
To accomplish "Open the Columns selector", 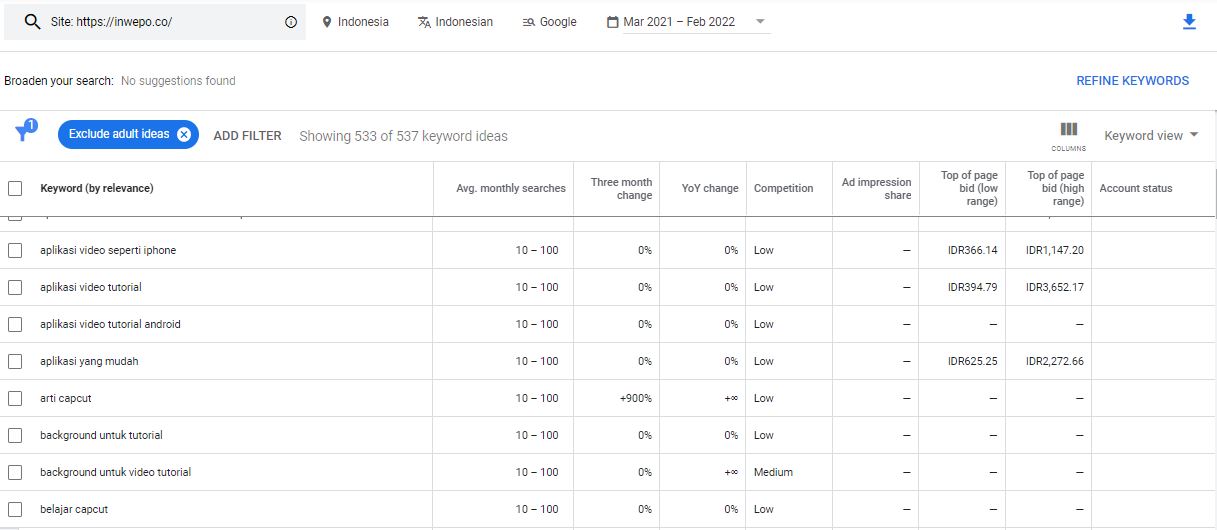I will coord(1068,135).
